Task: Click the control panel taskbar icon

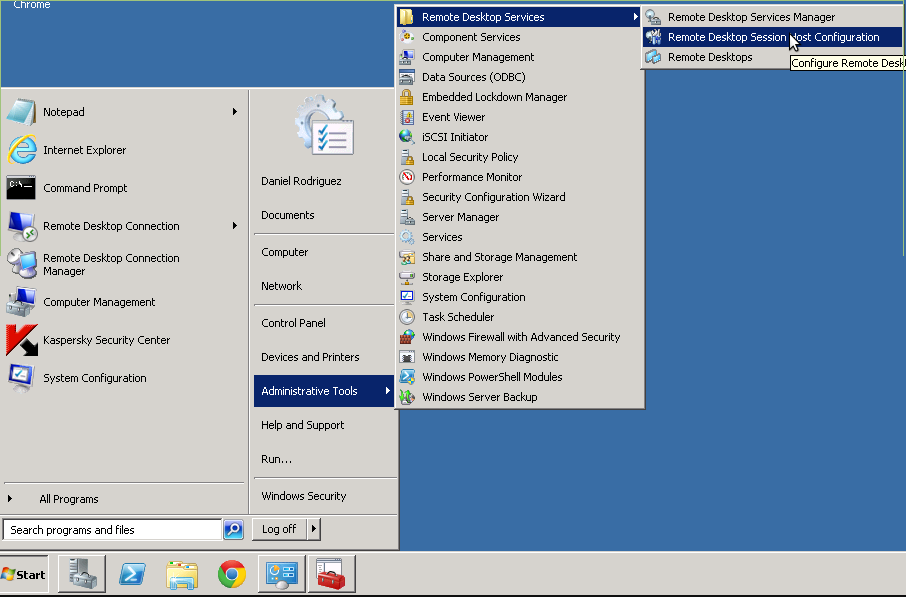Action: coord(282,574)
